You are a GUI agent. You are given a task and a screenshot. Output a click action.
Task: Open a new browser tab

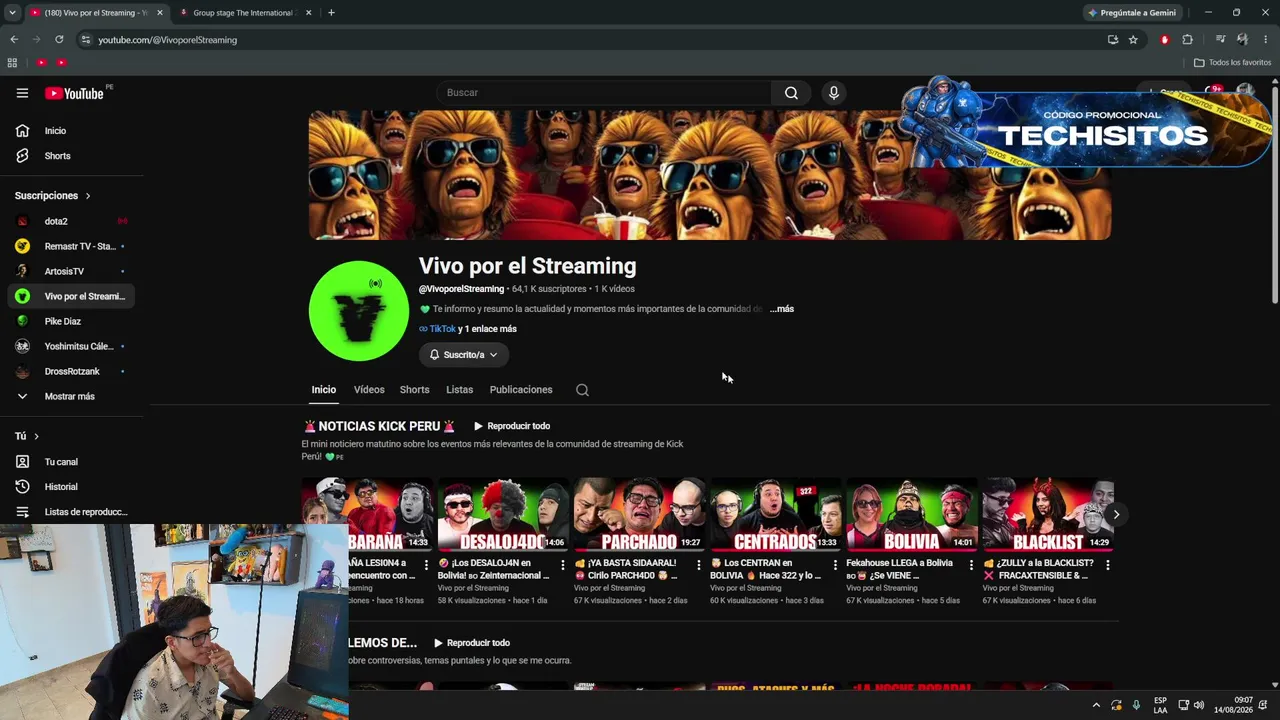point(331,13)
